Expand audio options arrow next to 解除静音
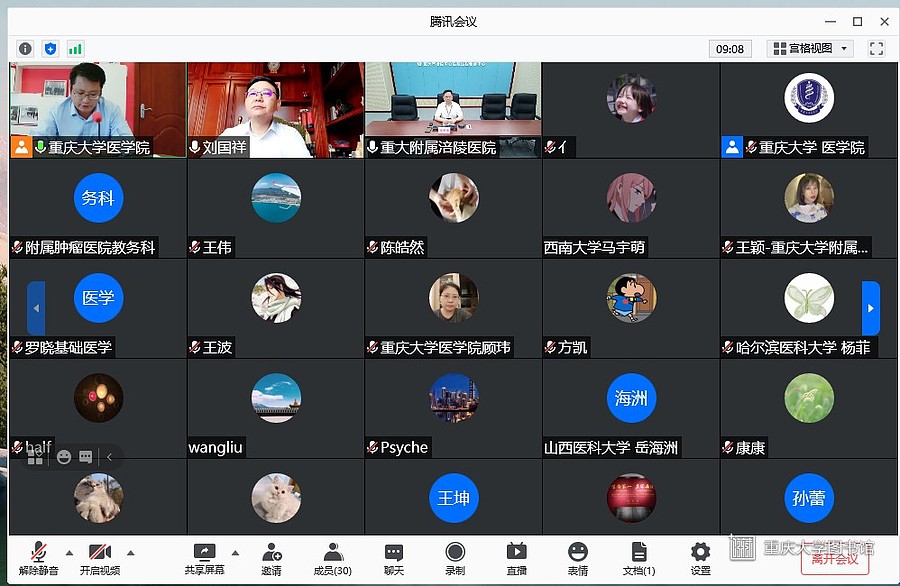The width and height of the screenshot is (900, 586). (x=69, y=553)
